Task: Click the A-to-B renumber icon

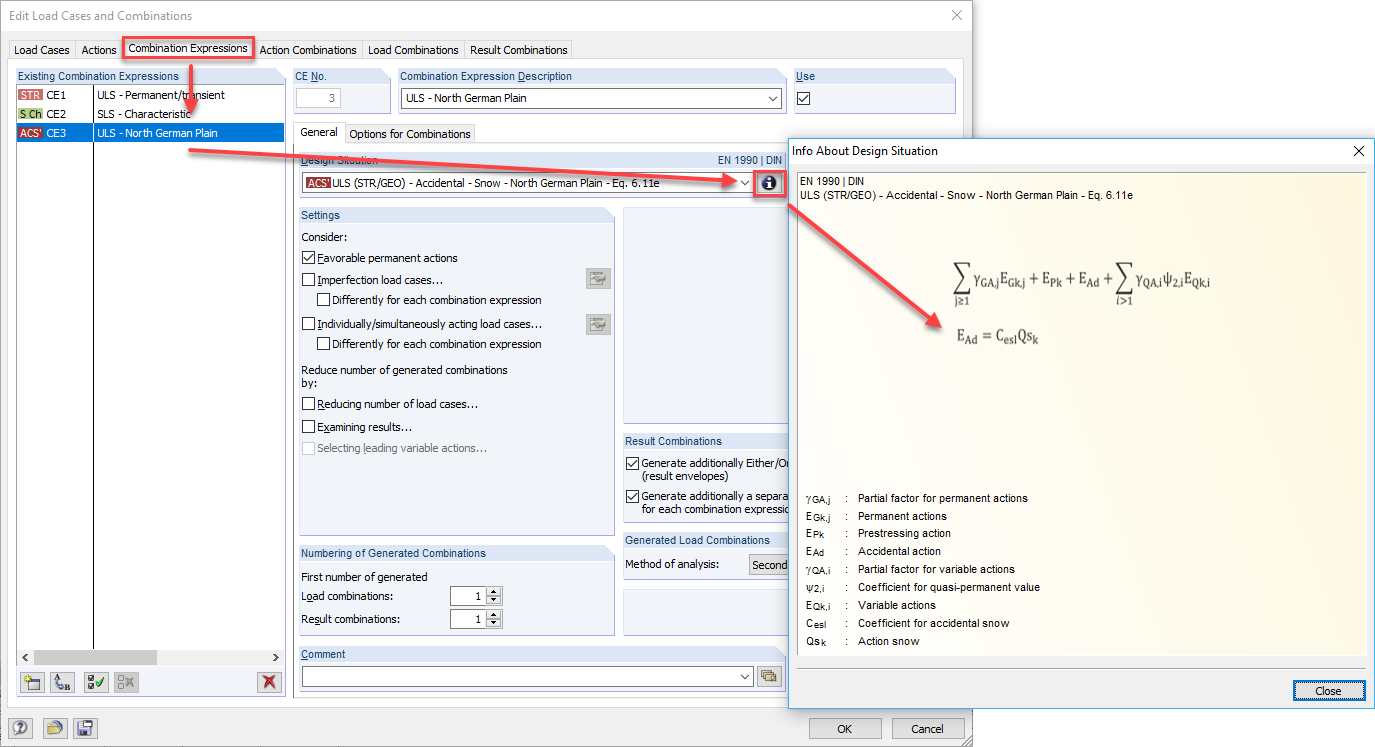Action: pyautogui.click(x=63, y=682)
